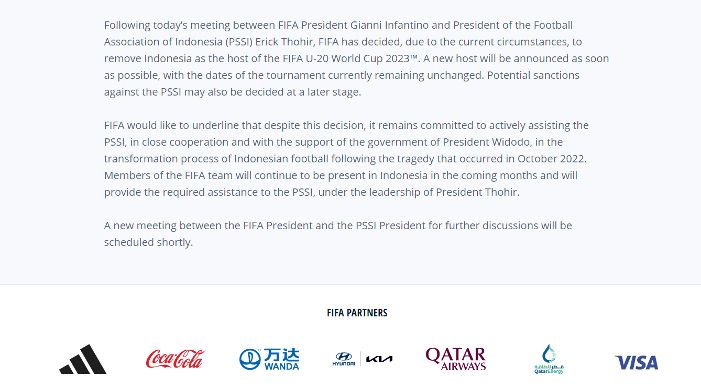This screenshot has height=390, width=701.
Task: Click the adidas three-stripes partner logo
Action: click(83, 359)
